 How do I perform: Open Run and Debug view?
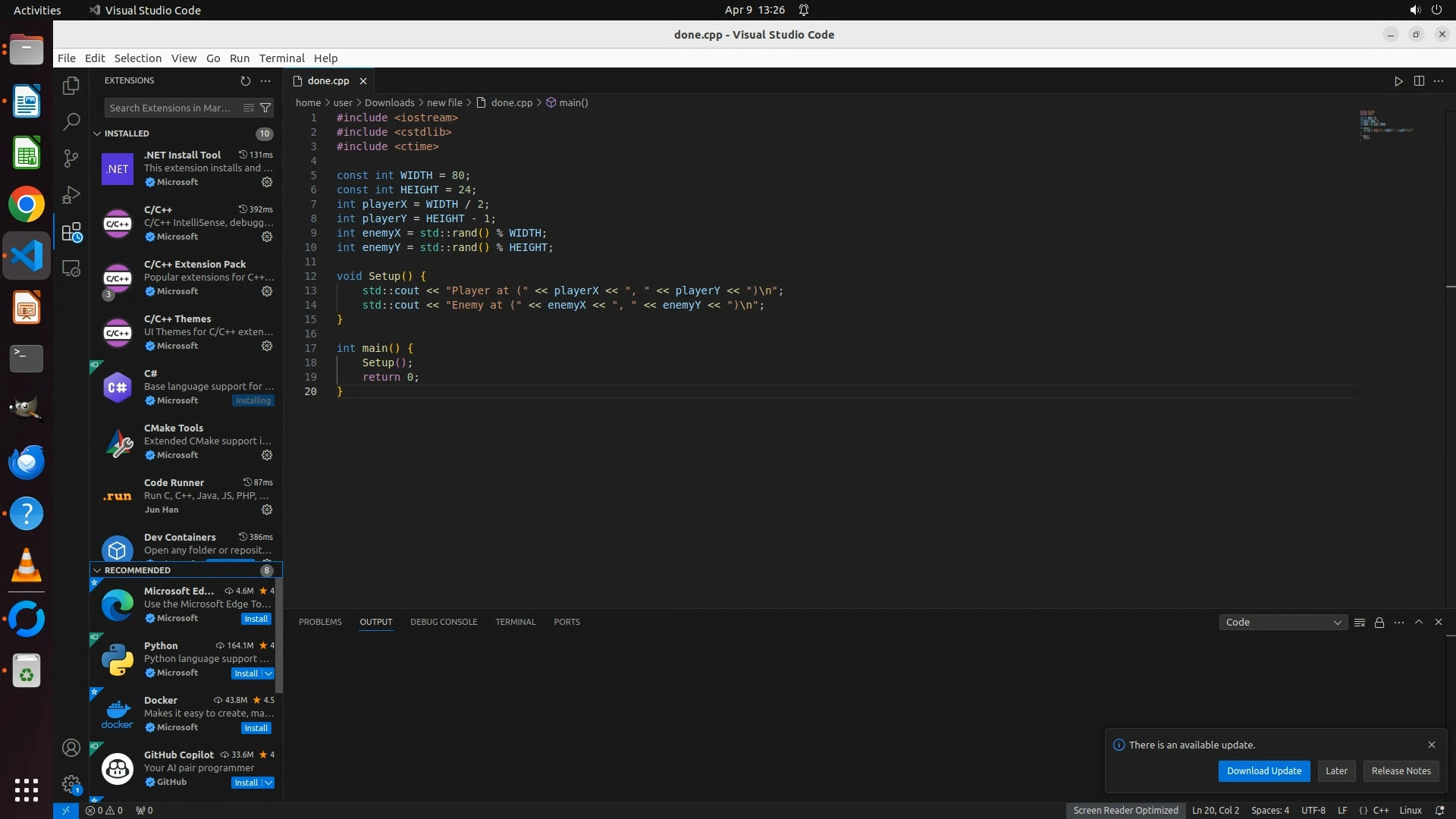coord(71,195)
